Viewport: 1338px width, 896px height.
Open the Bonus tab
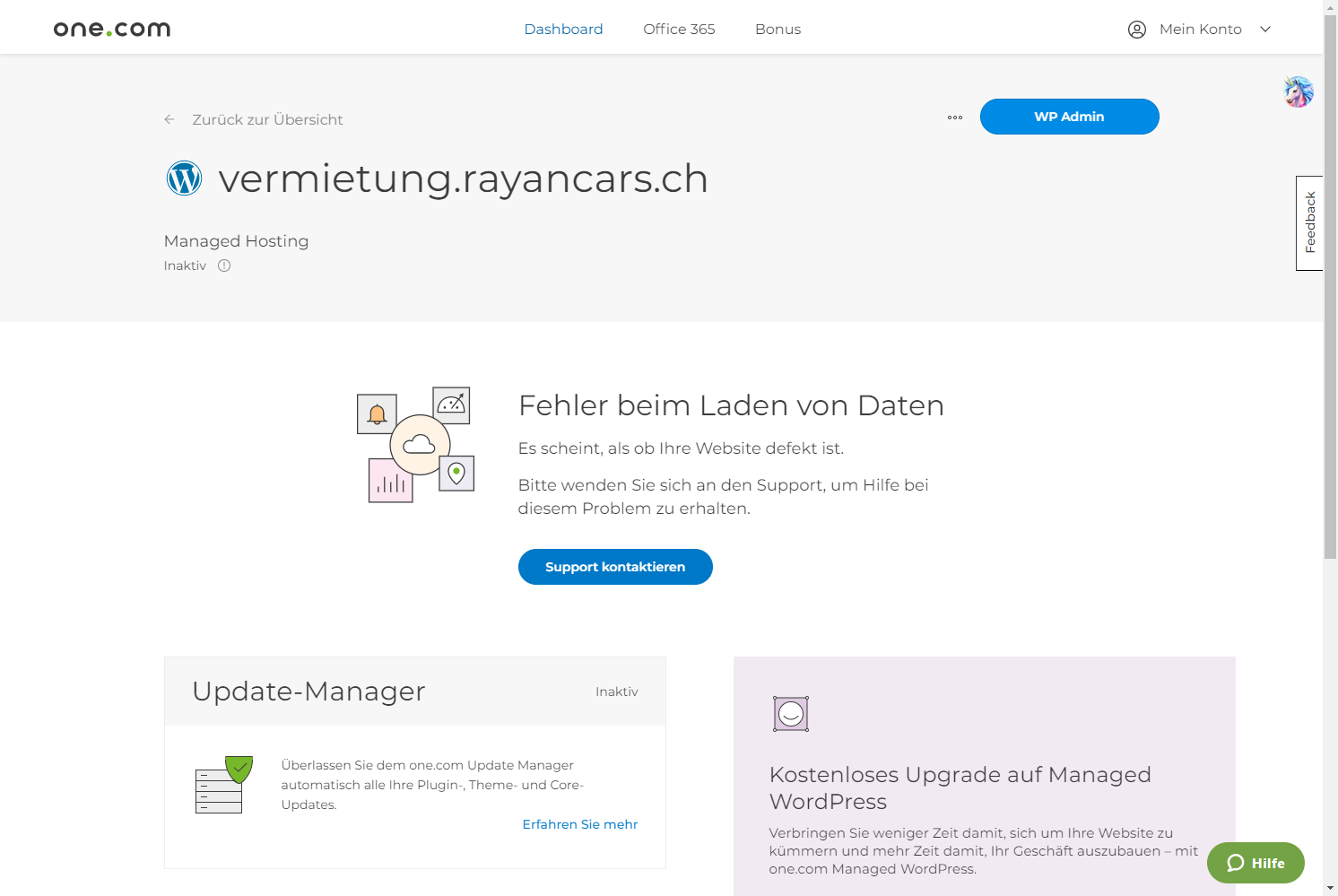tap(778, 29)
